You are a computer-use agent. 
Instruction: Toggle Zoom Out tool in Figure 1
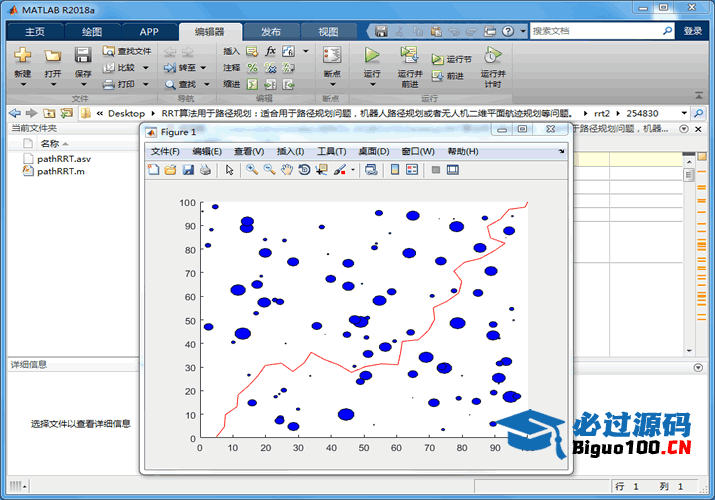click(269, 170)
